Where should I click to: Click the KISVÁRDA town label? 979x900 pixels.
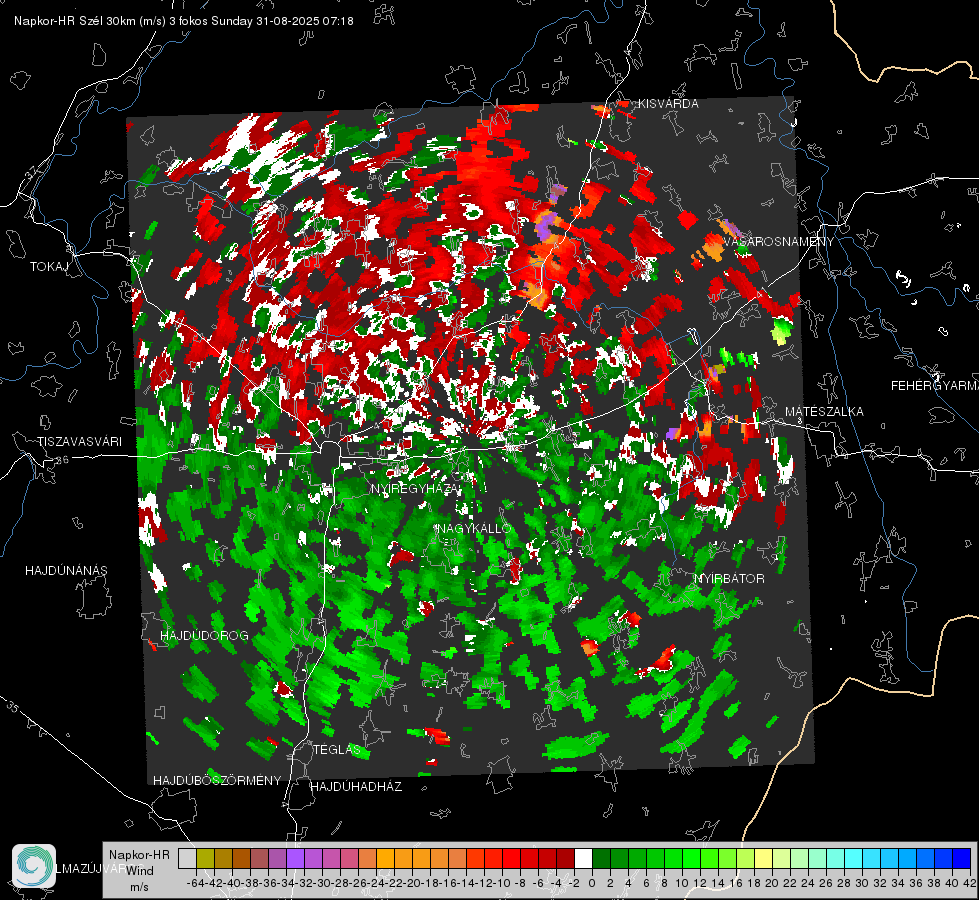(668, 104)
